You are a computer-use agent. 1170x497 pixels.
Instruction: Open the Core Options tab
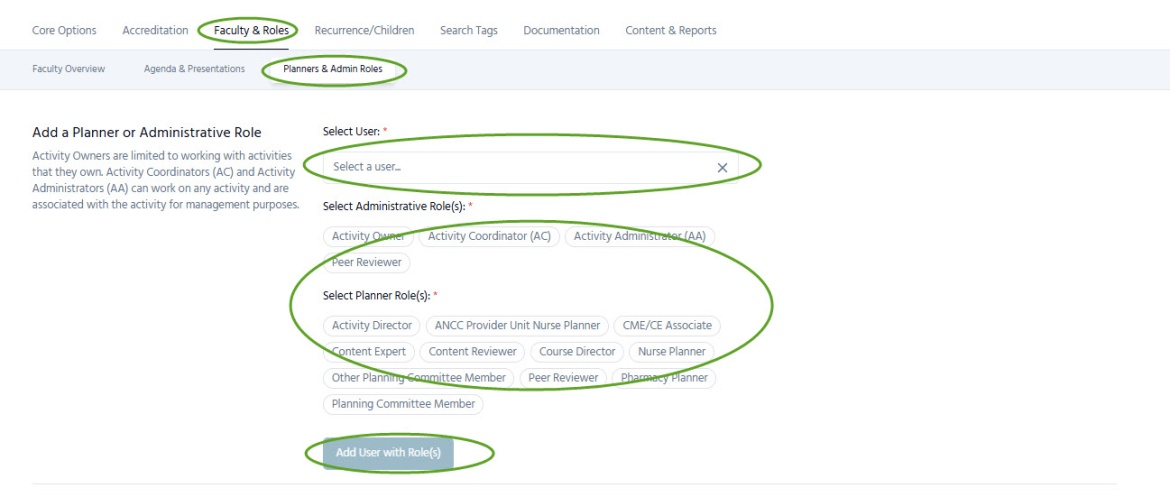pos(64,30)
